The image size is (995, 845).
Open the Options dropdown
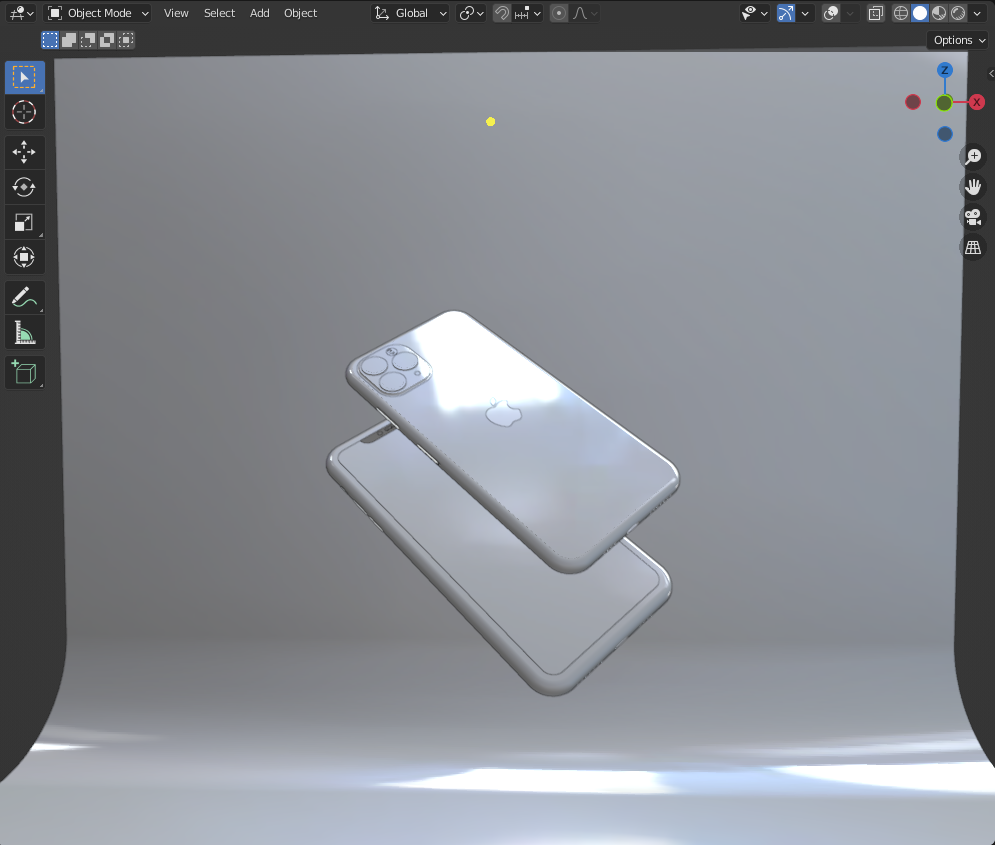coord(958,40)
